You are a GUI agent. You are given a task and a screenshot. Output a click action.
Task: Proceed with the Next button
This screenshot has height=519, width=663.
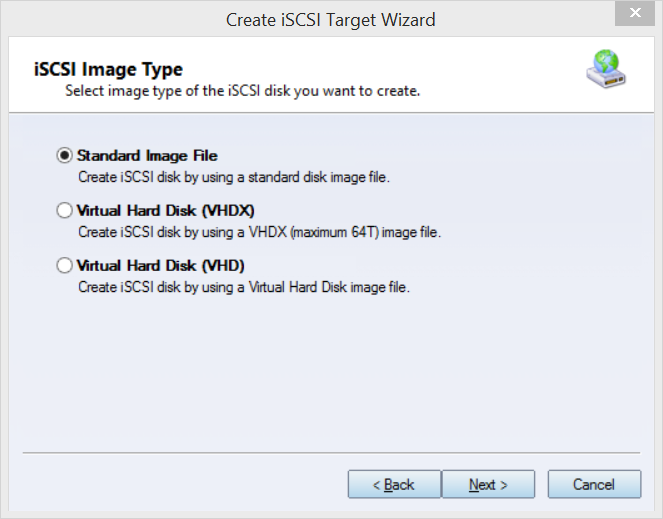488,484
